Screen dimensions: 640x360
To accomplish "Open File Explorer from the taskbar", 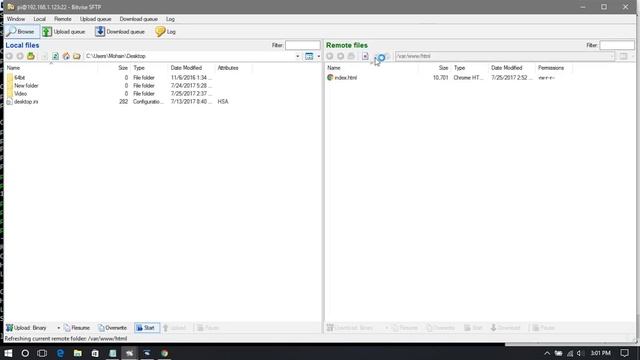I will pyautogui.click(x=78, y=353).
